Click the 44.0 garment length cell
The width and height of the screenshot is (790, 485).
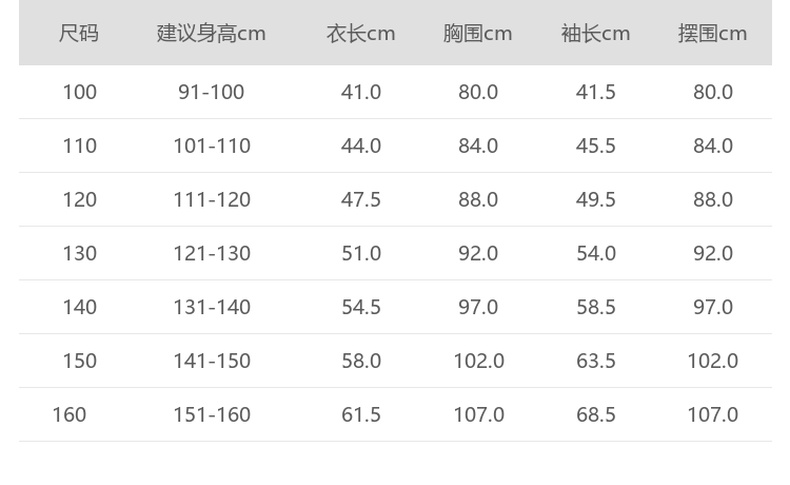coord(361,146)
